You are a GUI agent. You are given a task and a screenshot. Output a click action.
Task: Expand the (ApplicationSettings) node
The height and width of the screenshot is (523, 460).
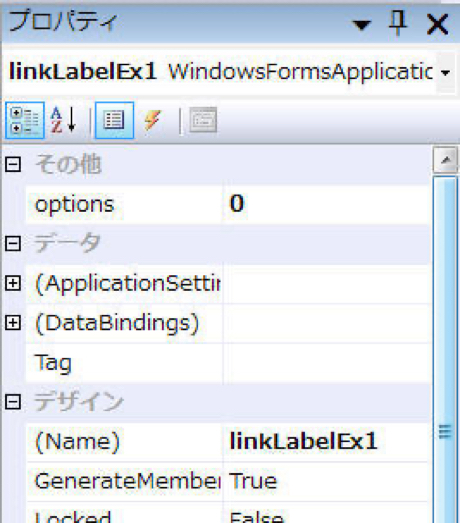(x=13, y=283)
